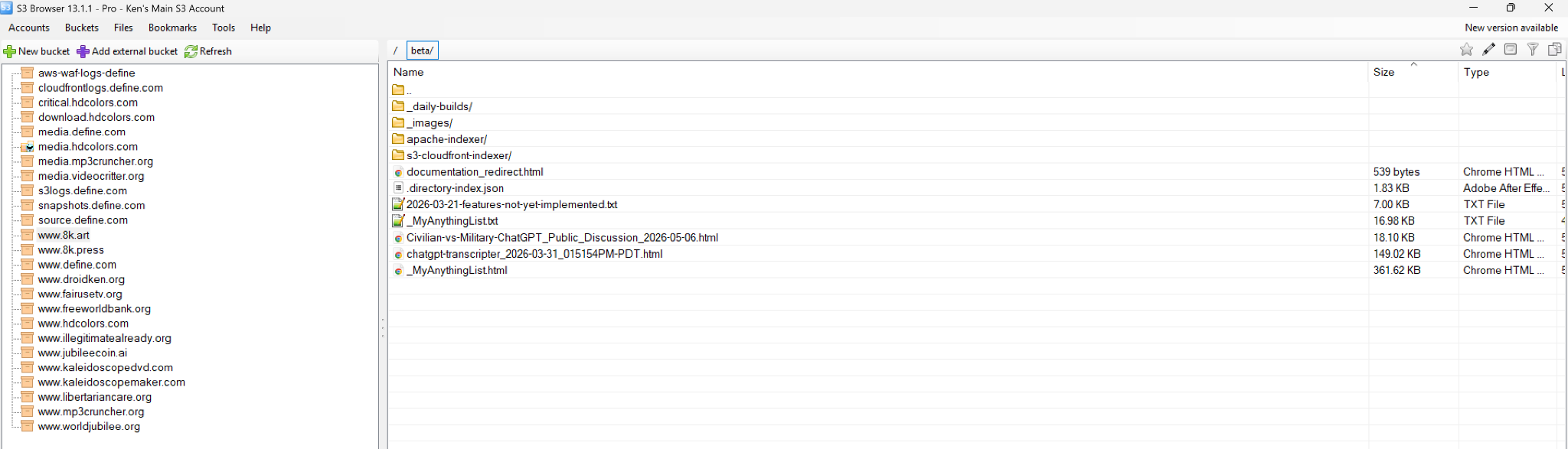Click the New version available link
The width and height of the screenshot is (1568, 449).
click(1511, 28)
